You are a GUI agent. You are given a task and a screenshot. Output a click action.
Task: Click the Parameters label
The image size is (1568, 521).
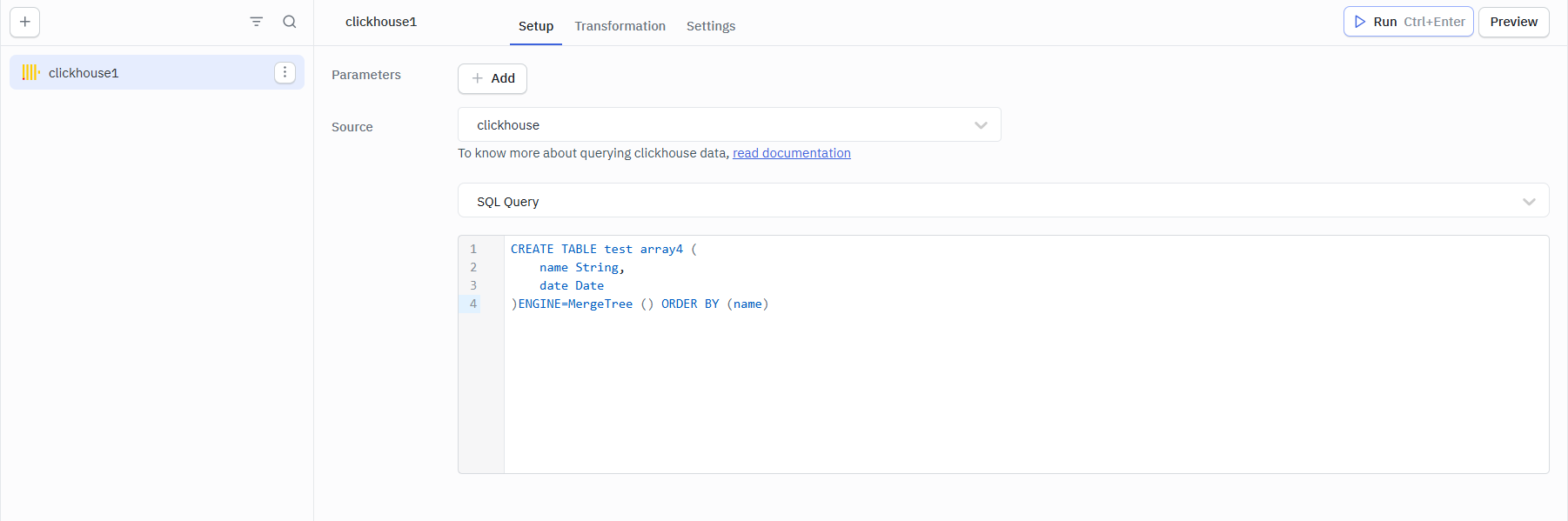(x=366, y=75)
